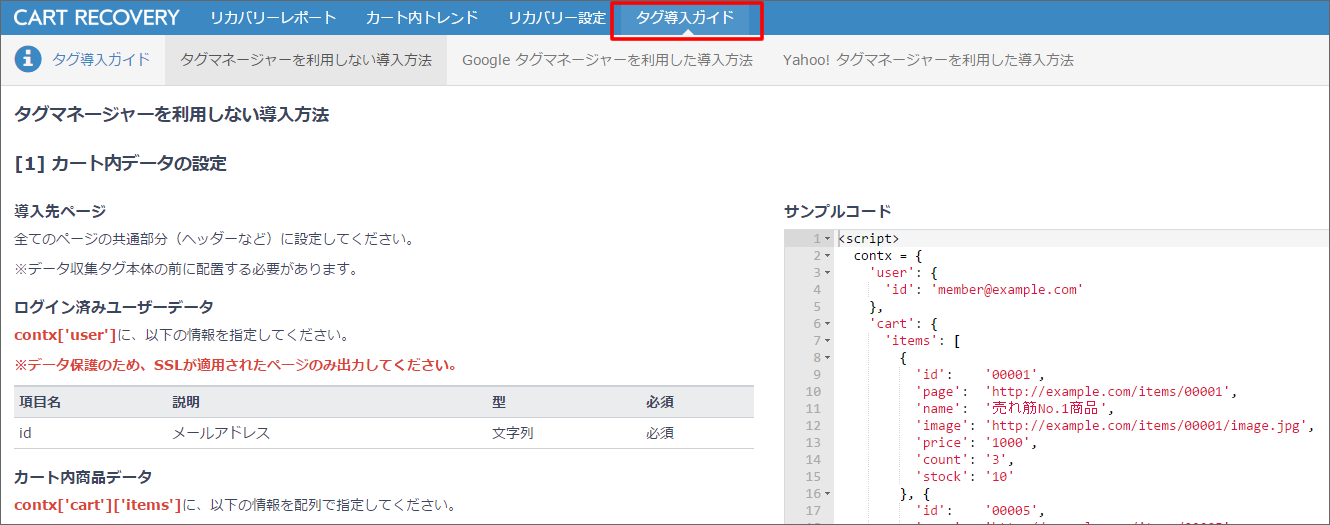This screenshot has width=1330, height=525.
Task: Collapse the code fold arrow on line 2
Action: tap(828, 256)
